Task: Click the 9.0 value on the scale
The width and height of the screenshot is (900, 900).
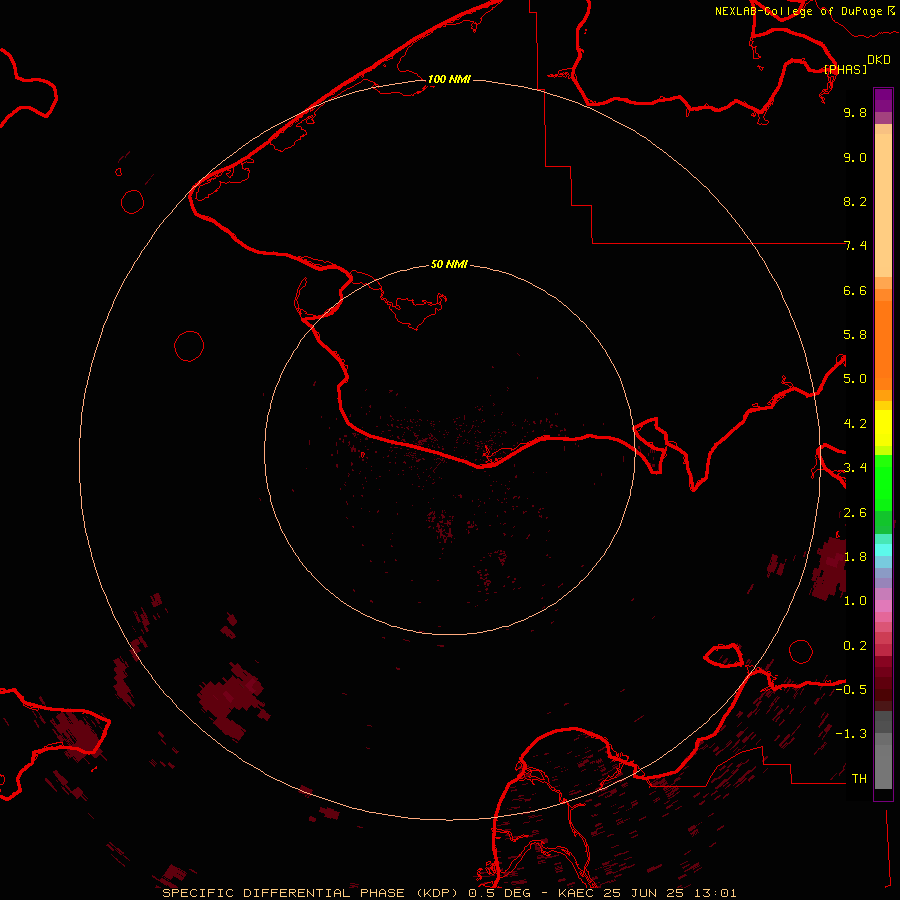Action: pyautogui.click(x=855, y=157)
